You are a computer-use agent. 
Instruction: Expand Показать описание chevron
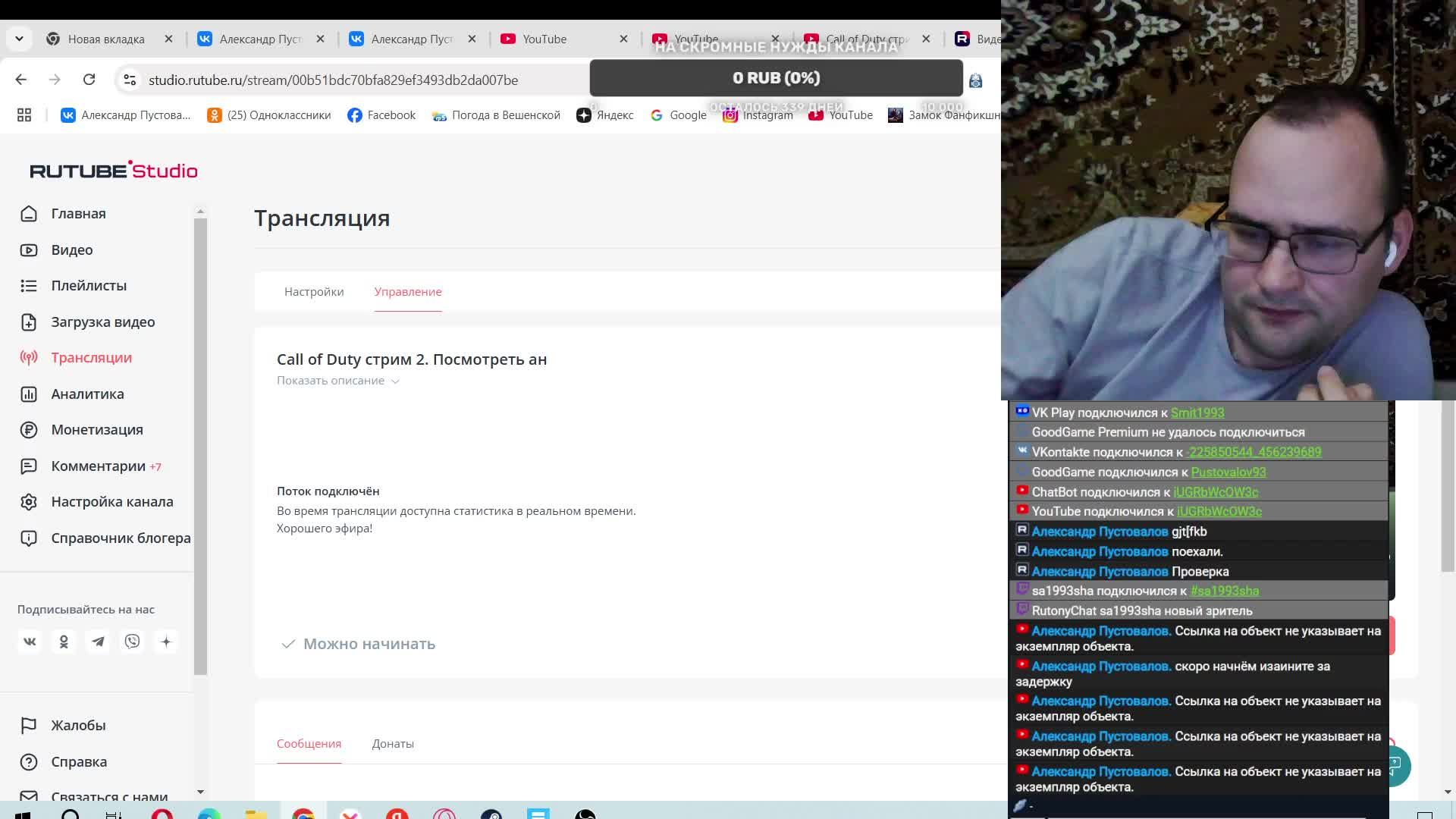click(395, 381)
